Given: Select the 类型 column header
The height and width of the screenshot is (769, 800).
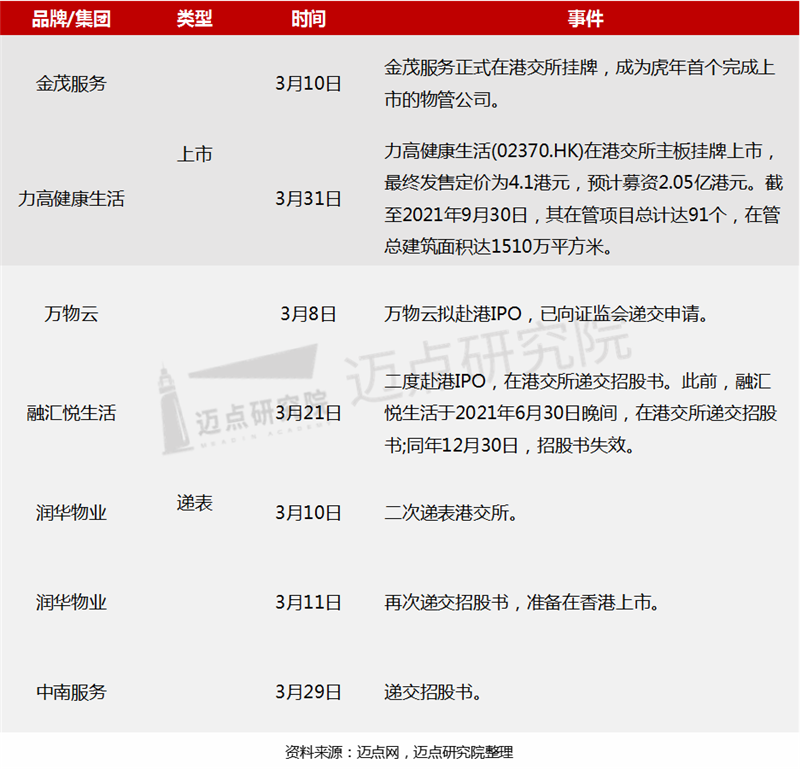Looking at the screenshot, I should (194, 19).
